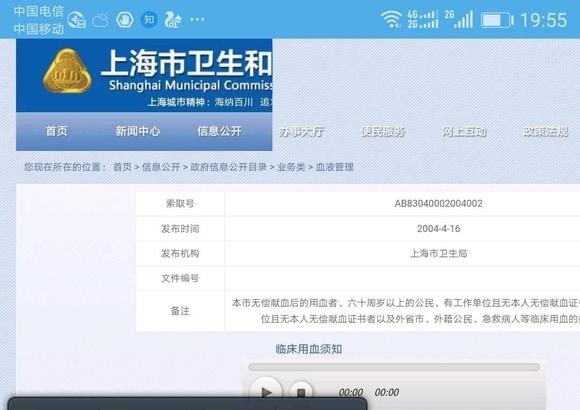The image size is (580, 410).
Task: Click the 业务类 breadcrumb link
Action: point(291,167)
